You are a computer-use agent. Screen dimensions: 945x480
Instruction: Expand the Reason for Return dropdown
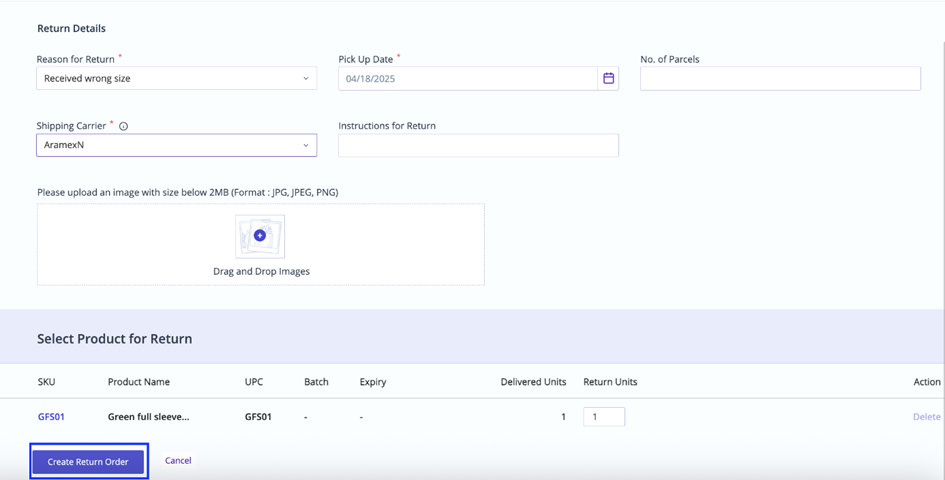(177, 78)
